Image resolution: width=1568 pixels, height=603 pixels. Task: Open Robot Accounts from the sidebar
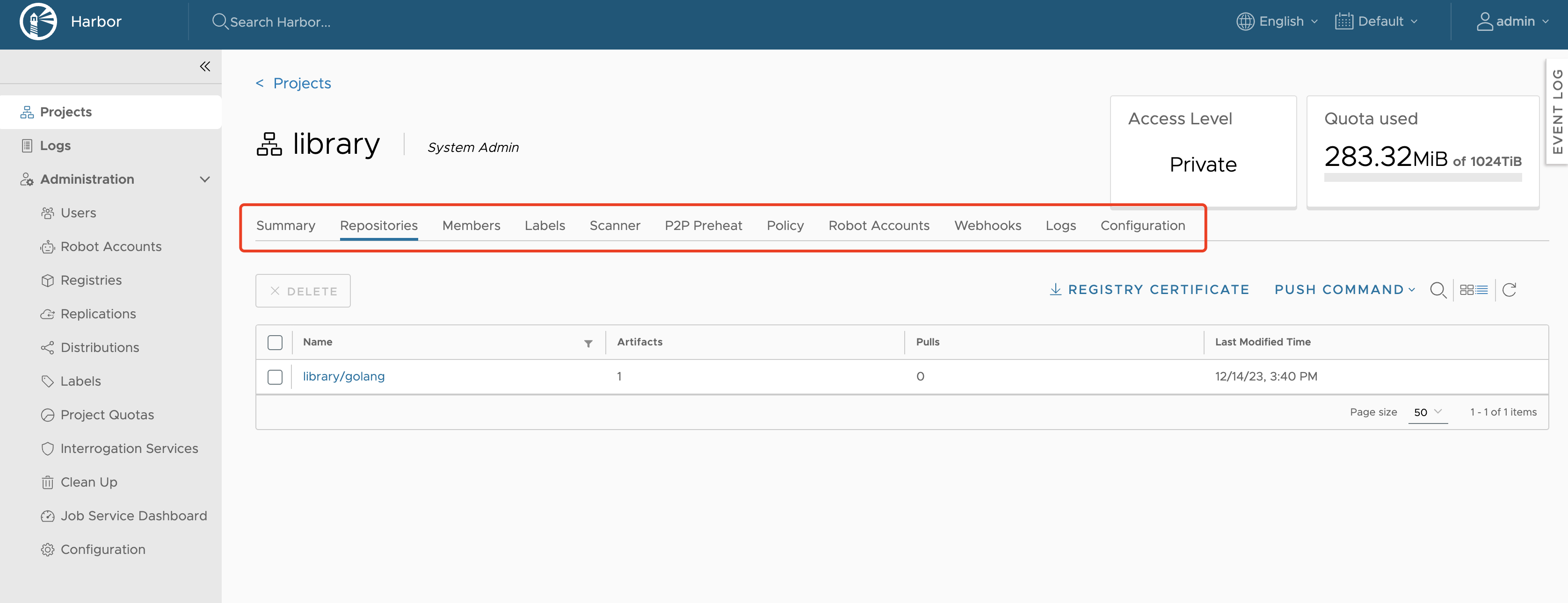[x=110, y=246]
